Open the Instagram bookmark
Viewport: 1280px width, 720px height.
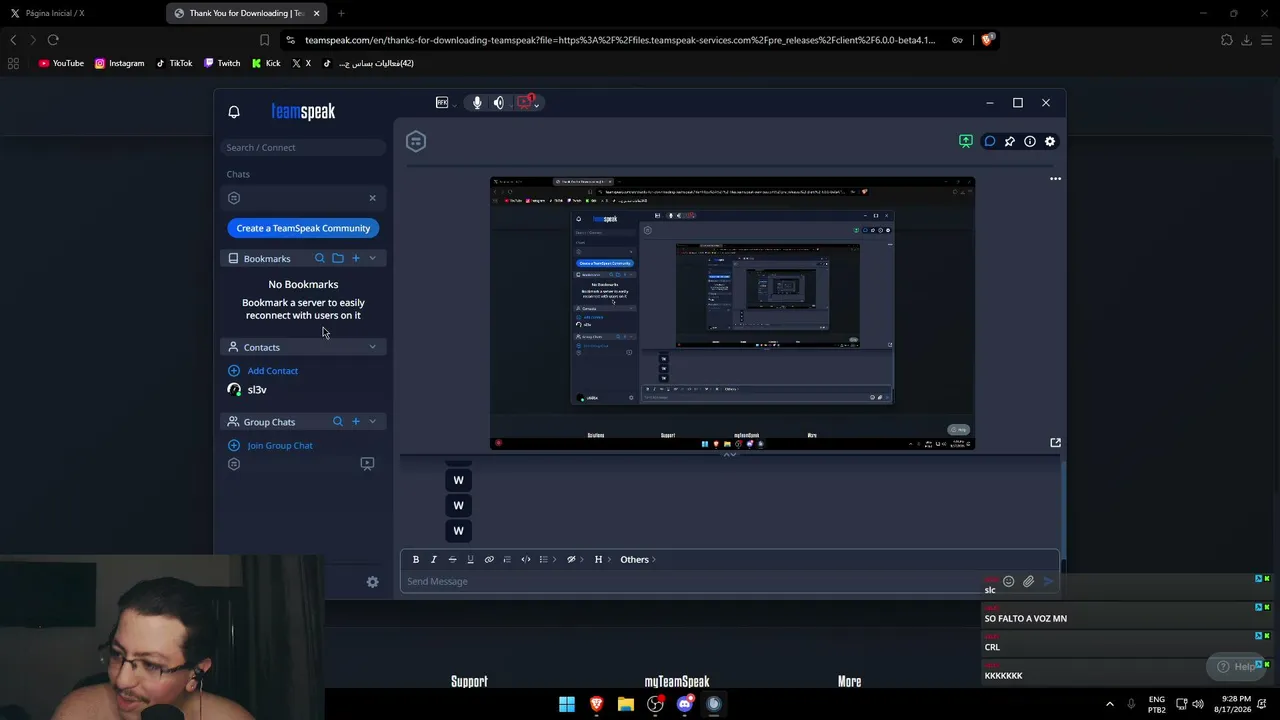click(119, 63)
